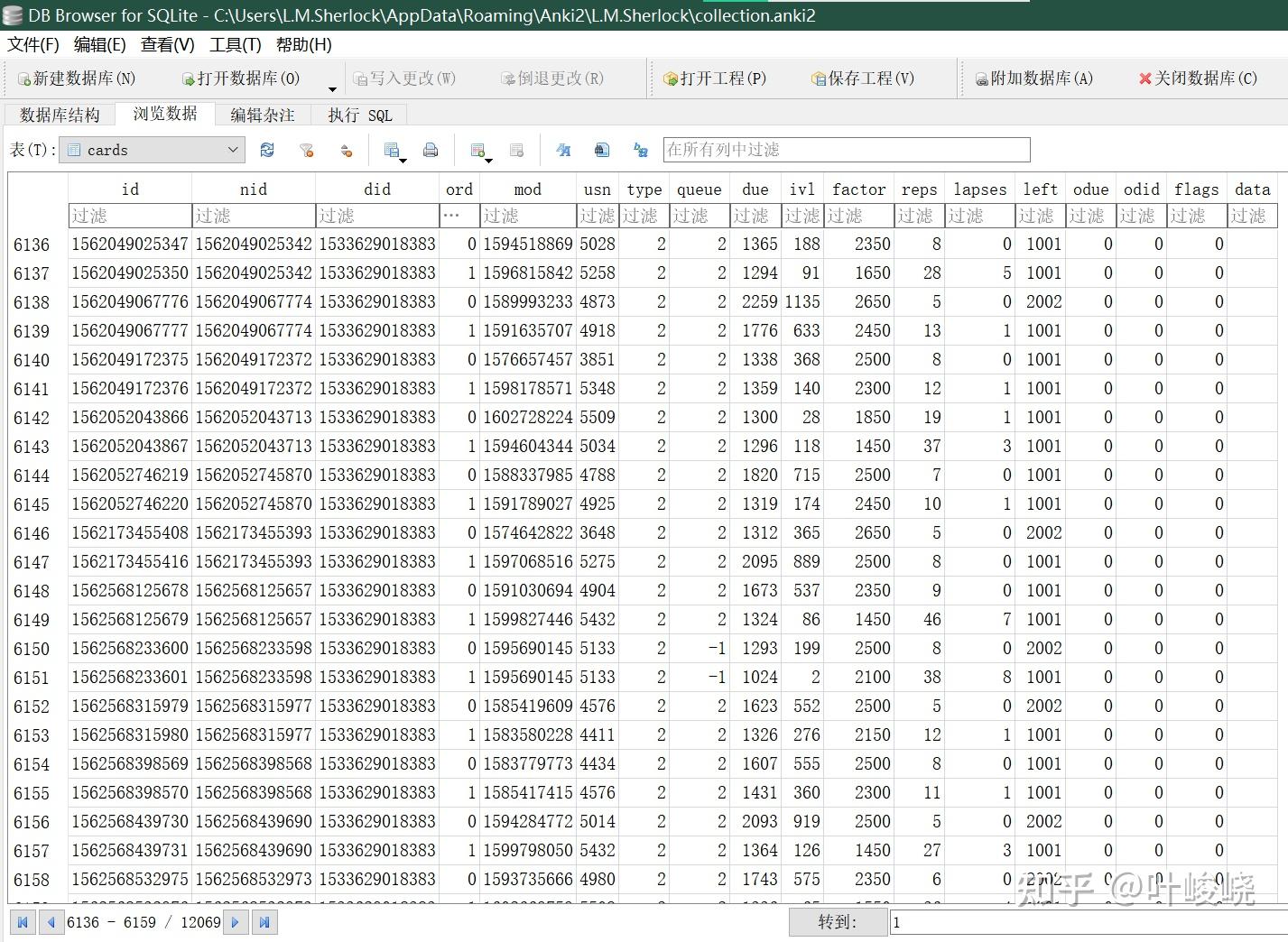This screenshot has height=942, width=1288.
Task: Switch to the 数据库结构 tab
Action: [x=60, y=115]
